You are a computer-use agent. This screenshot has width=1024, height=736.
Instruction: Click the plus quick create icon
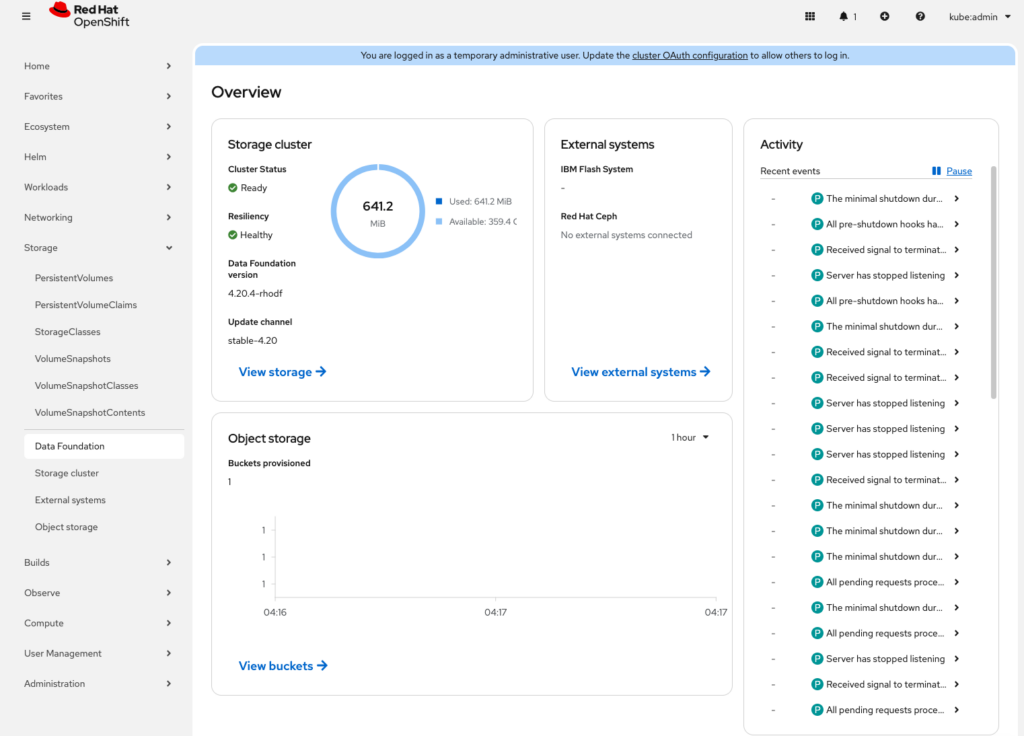coord(884,16)
